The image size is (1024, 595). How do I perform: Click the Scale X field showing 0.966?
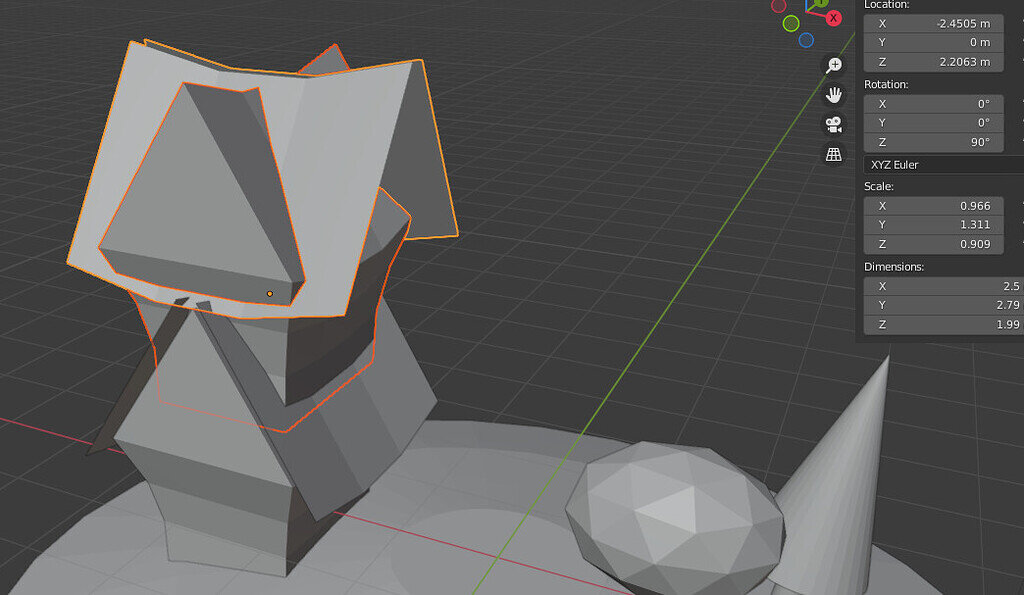(934, 206)
